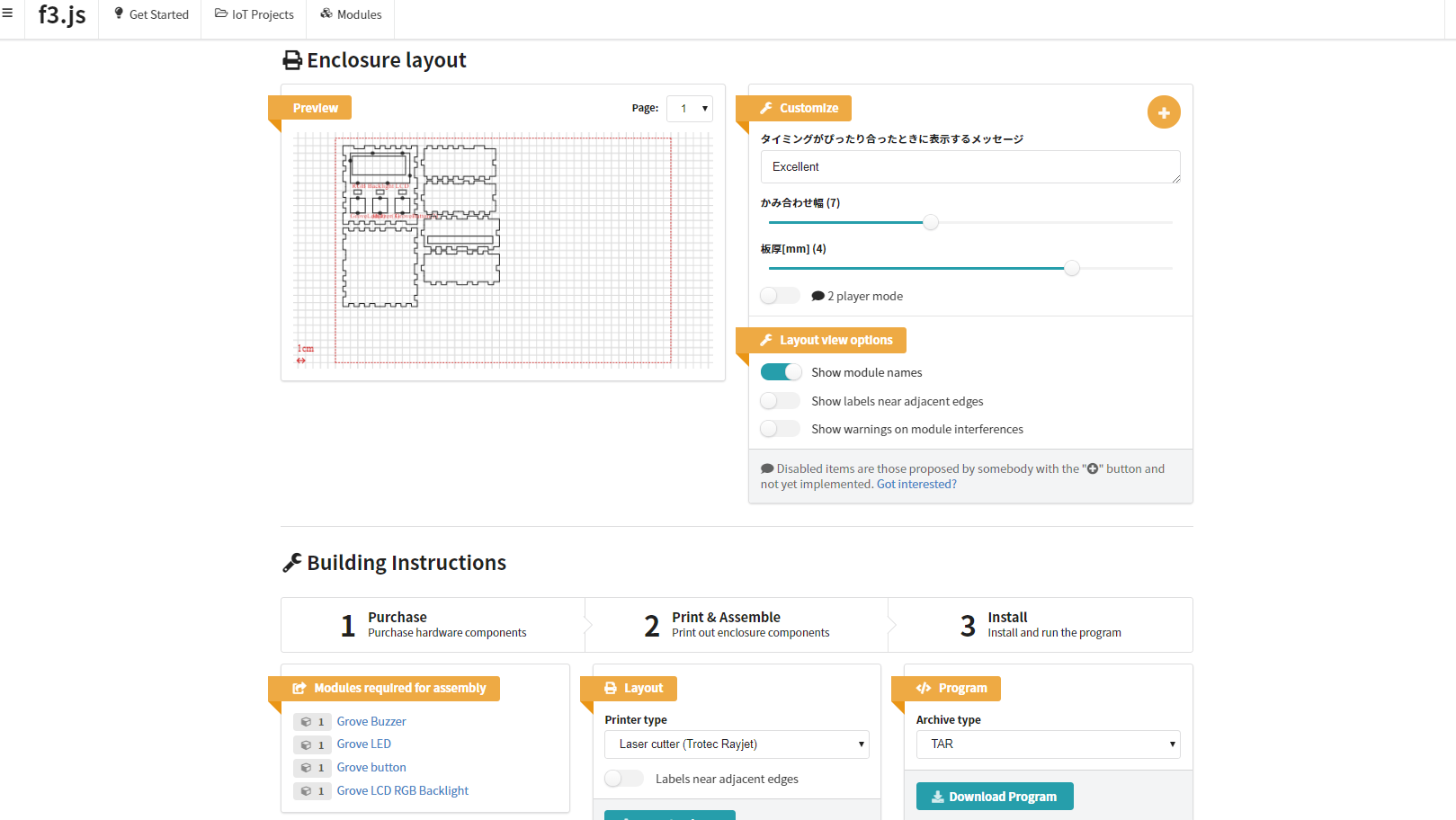The width and height of the screenshot is (1456, 820).
Task: Click the cube icon beside Grove button
Action: tap(306, 768)
